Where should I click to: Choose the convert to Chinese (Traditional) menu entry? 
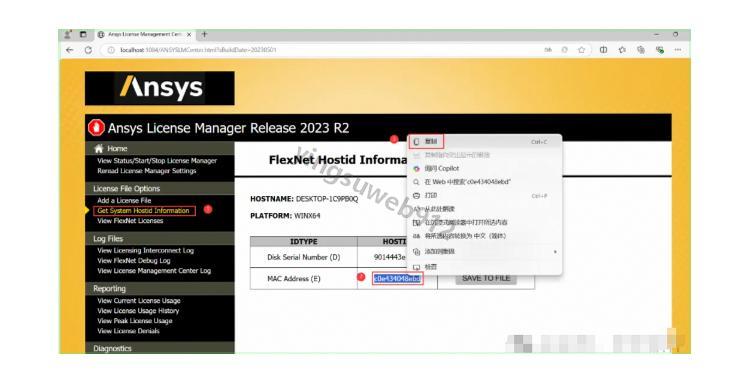pos(484,236)
